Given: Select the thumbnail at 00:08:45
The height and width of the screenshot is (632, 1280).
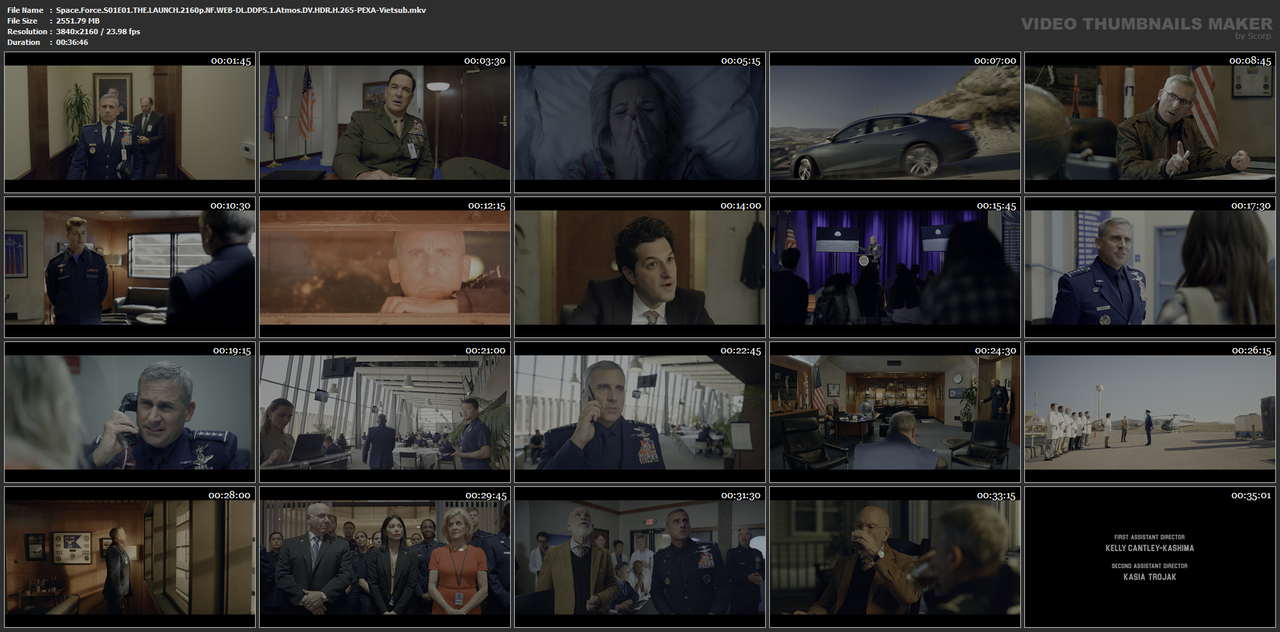Looking at the screenshot, I should (1150, 122).
